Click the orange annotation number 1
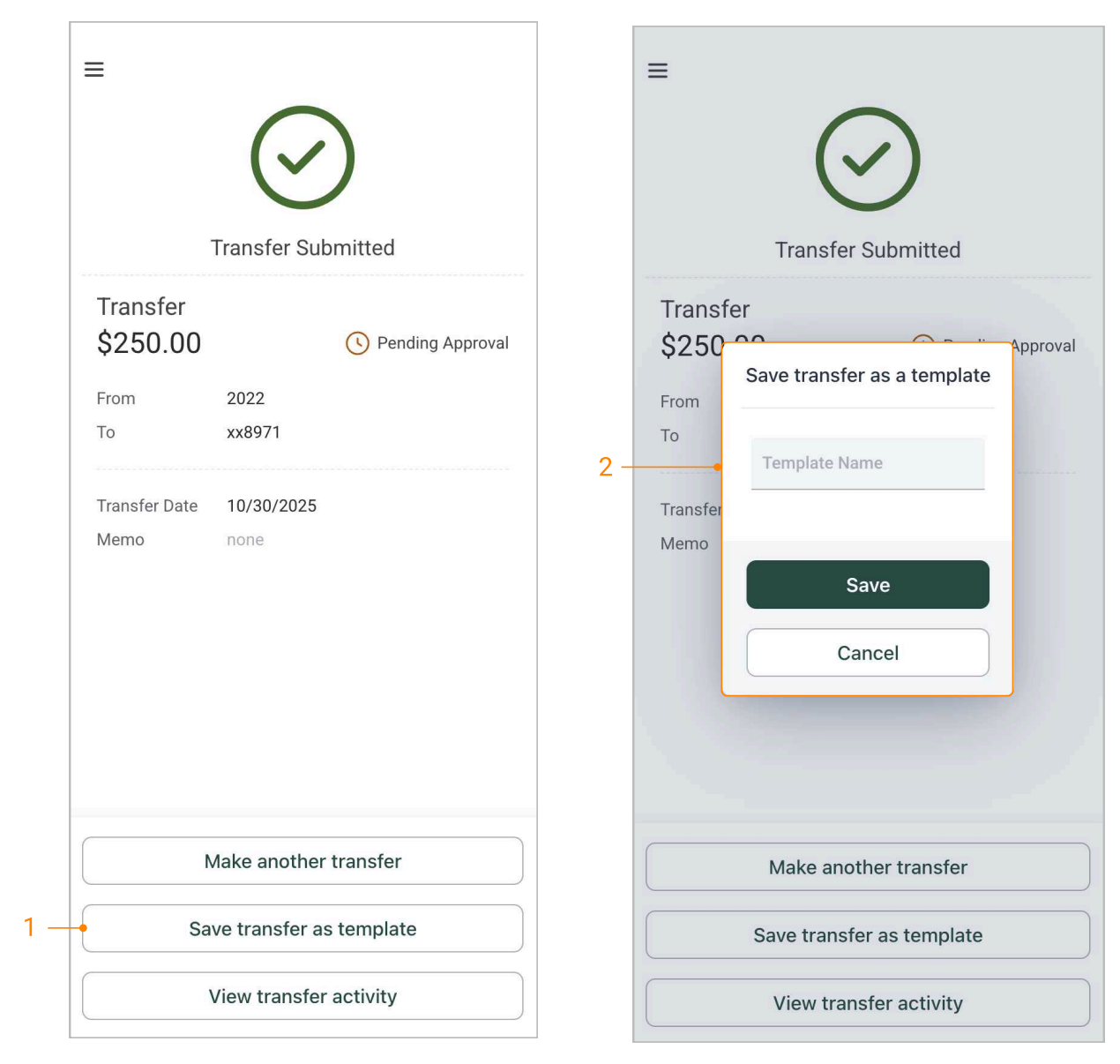1120x1064 pixels. [x=29, y=927]
